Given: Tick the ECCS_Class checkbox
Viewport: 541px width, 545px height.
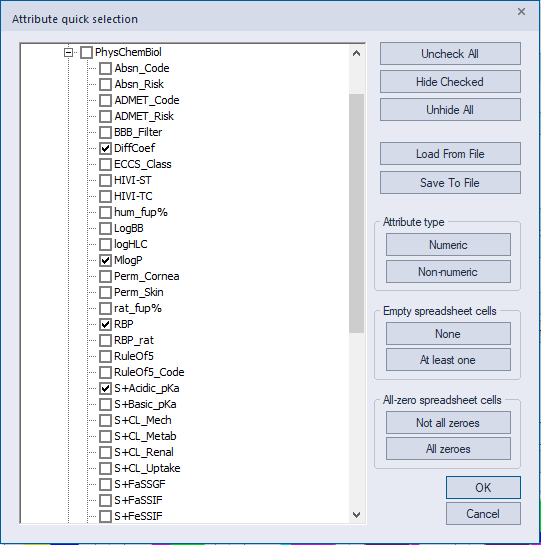Looking at the screenshot, I should click(105, 164).
